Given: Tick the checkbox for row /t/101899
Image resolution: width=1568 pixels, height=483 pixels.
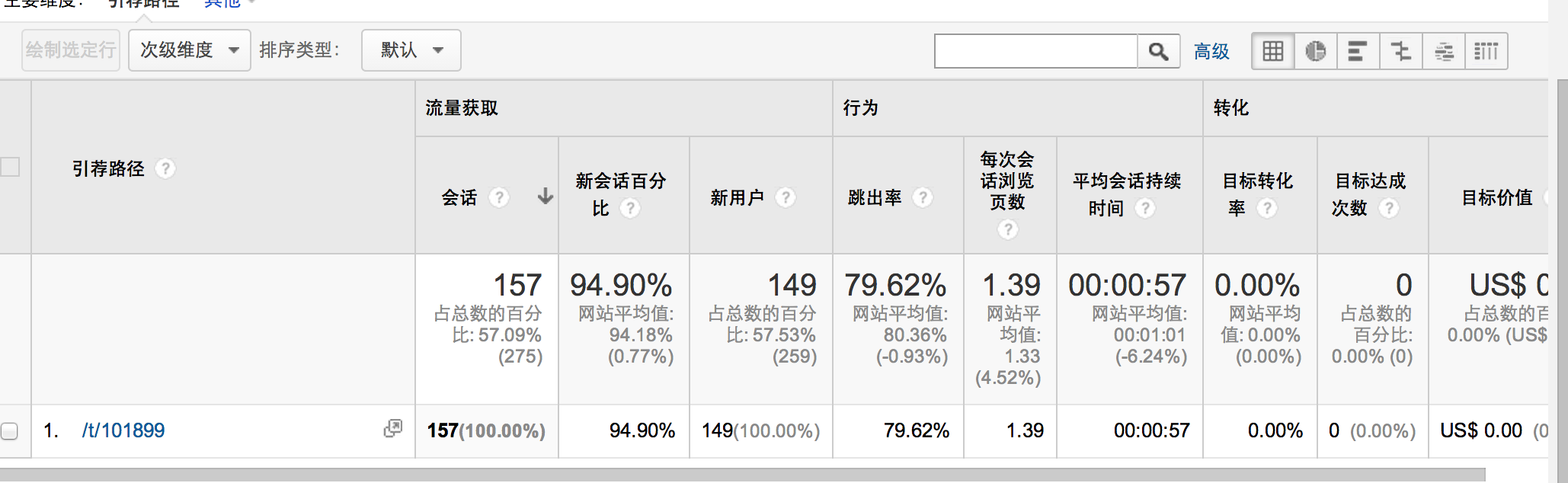Looking at the screenshot, I should (9, 431).
